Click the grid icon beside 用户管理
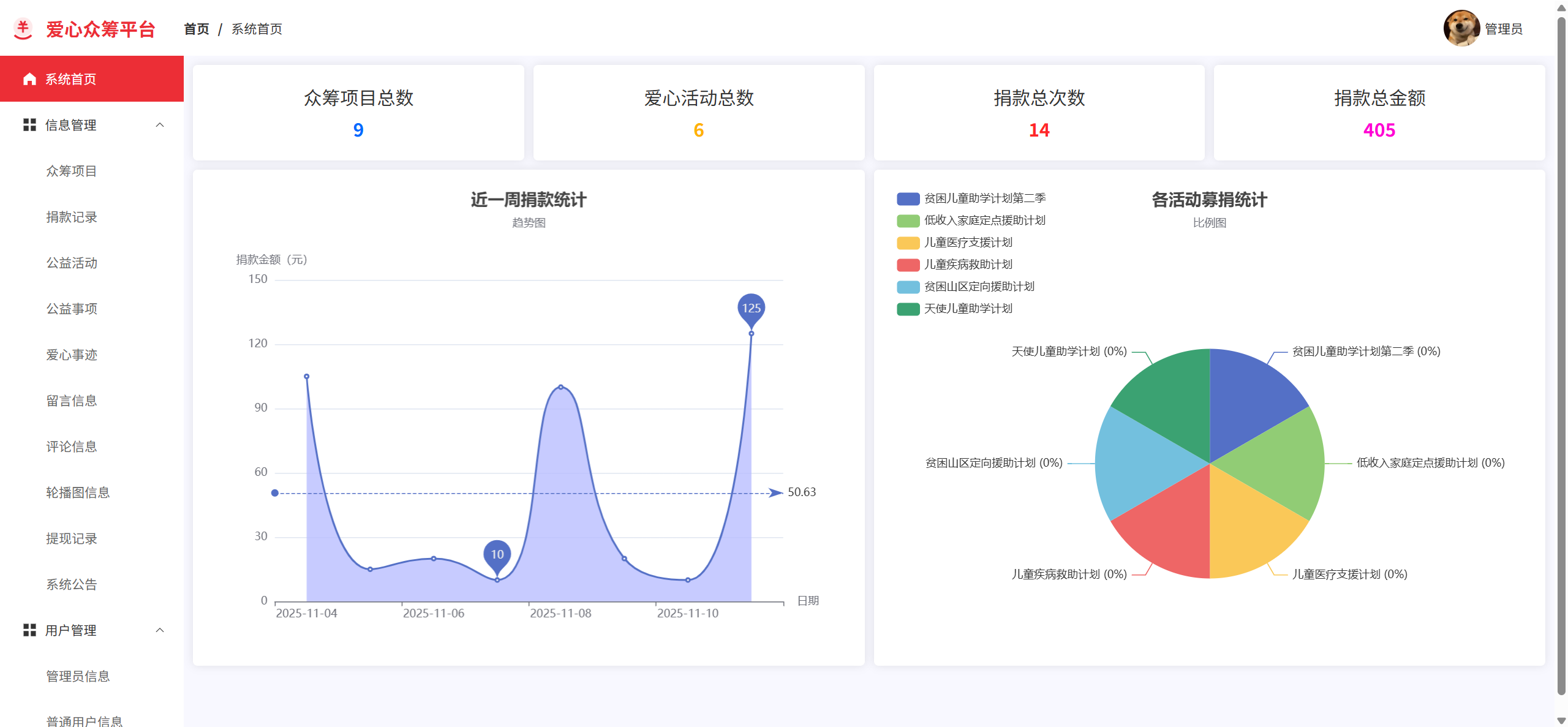1568x727 pixels. [x=29, y=630]
